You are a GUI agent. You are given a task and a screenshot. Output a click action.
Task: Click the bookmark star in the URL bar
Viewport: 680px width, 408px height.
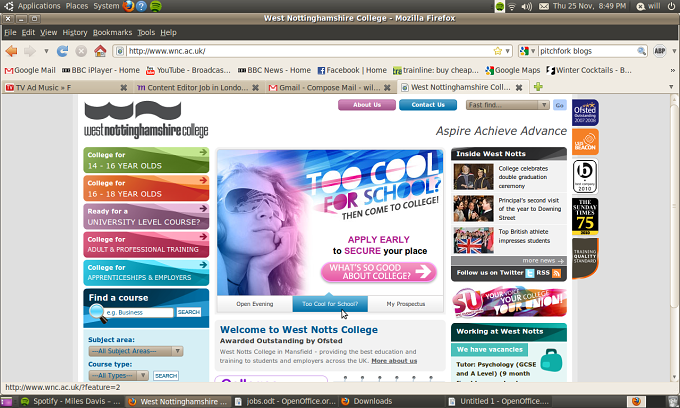click(x=497, y=51)
